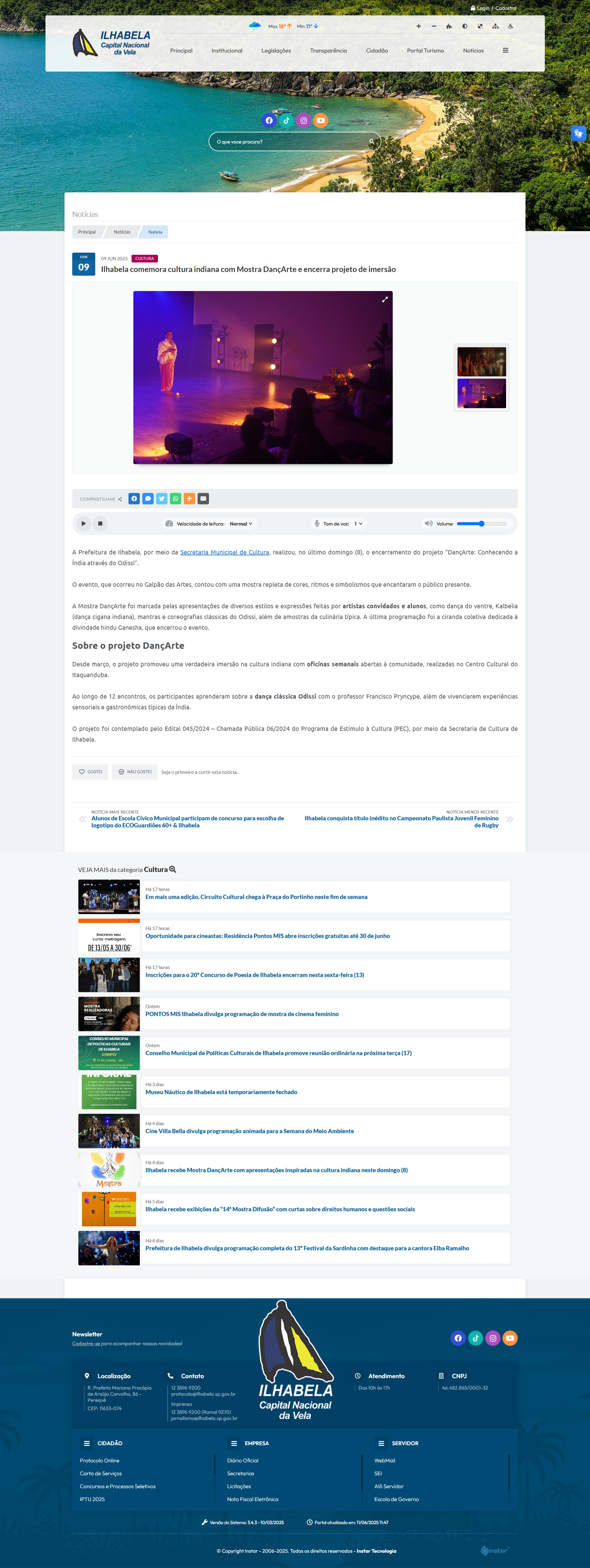Open the footer YouTube icon

[510, 1338]
